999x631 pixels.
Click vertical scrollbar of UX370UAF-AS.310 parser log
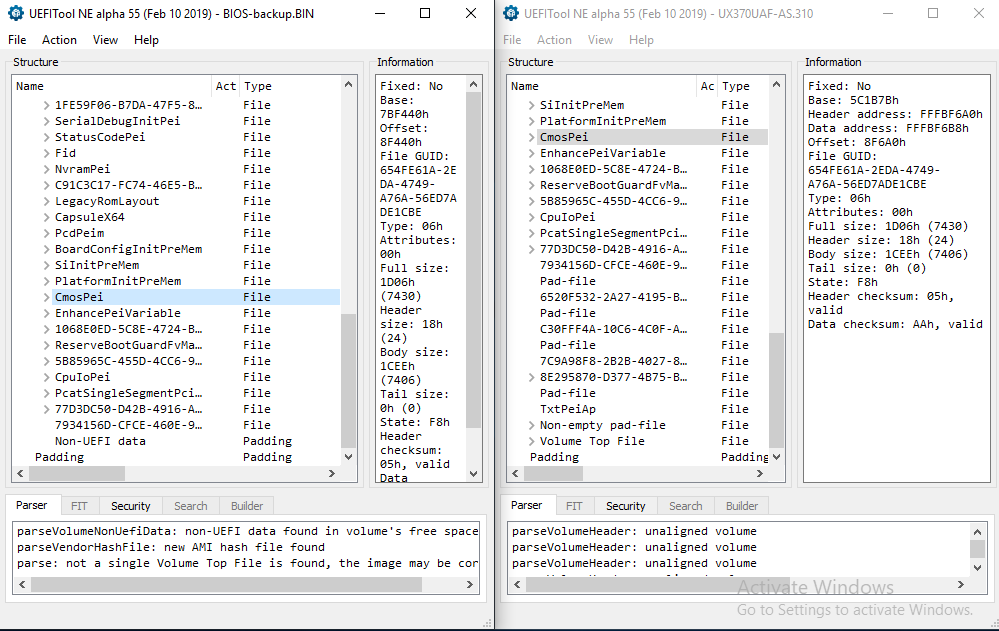point(977,549)
